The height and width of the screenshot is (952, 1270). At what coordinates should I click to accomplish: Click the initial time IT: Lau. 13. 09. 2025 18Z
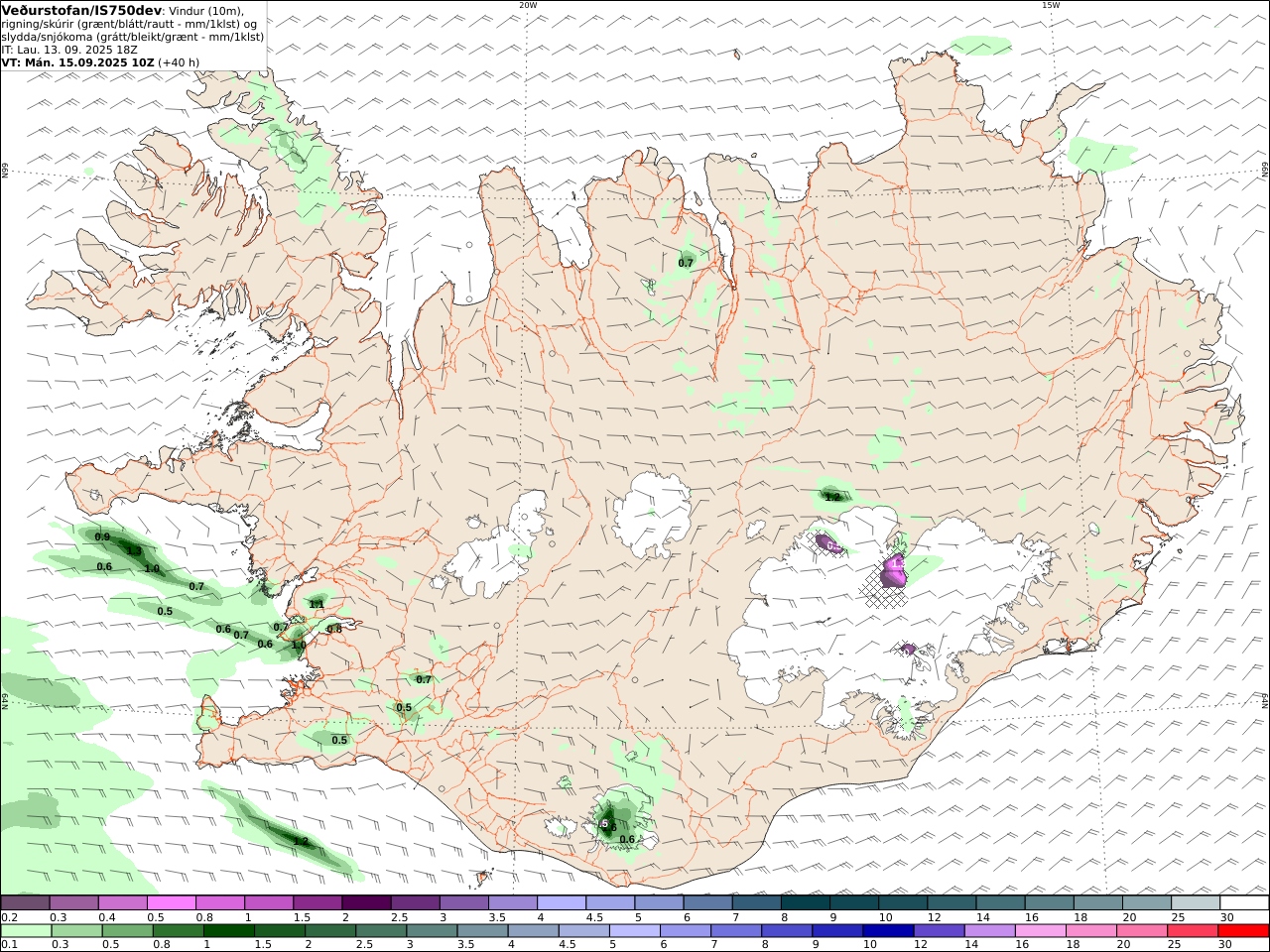click(x=69, y=49)
